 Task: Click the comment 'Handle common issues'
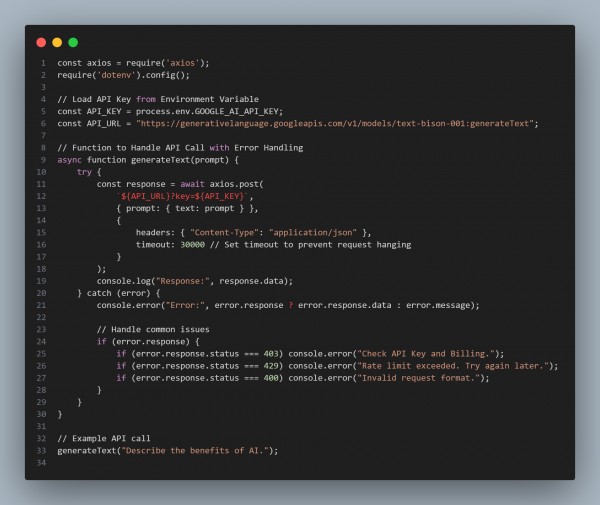pyautogui.click(x=153, y=329)
